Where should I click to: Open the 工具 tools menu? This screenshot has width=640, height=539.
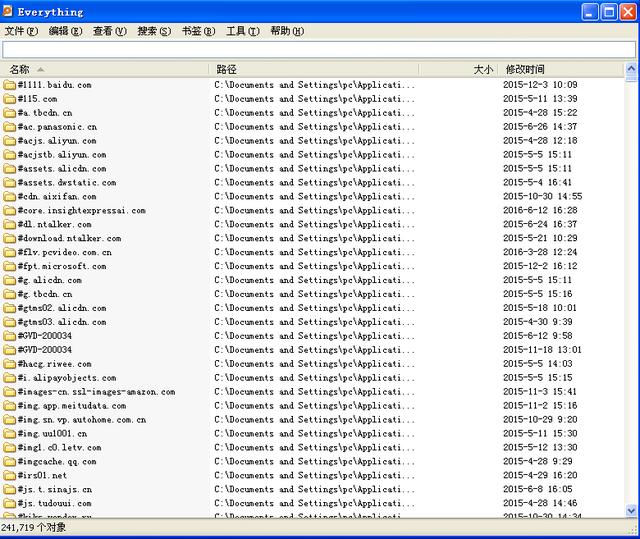(x=242, y=31)
